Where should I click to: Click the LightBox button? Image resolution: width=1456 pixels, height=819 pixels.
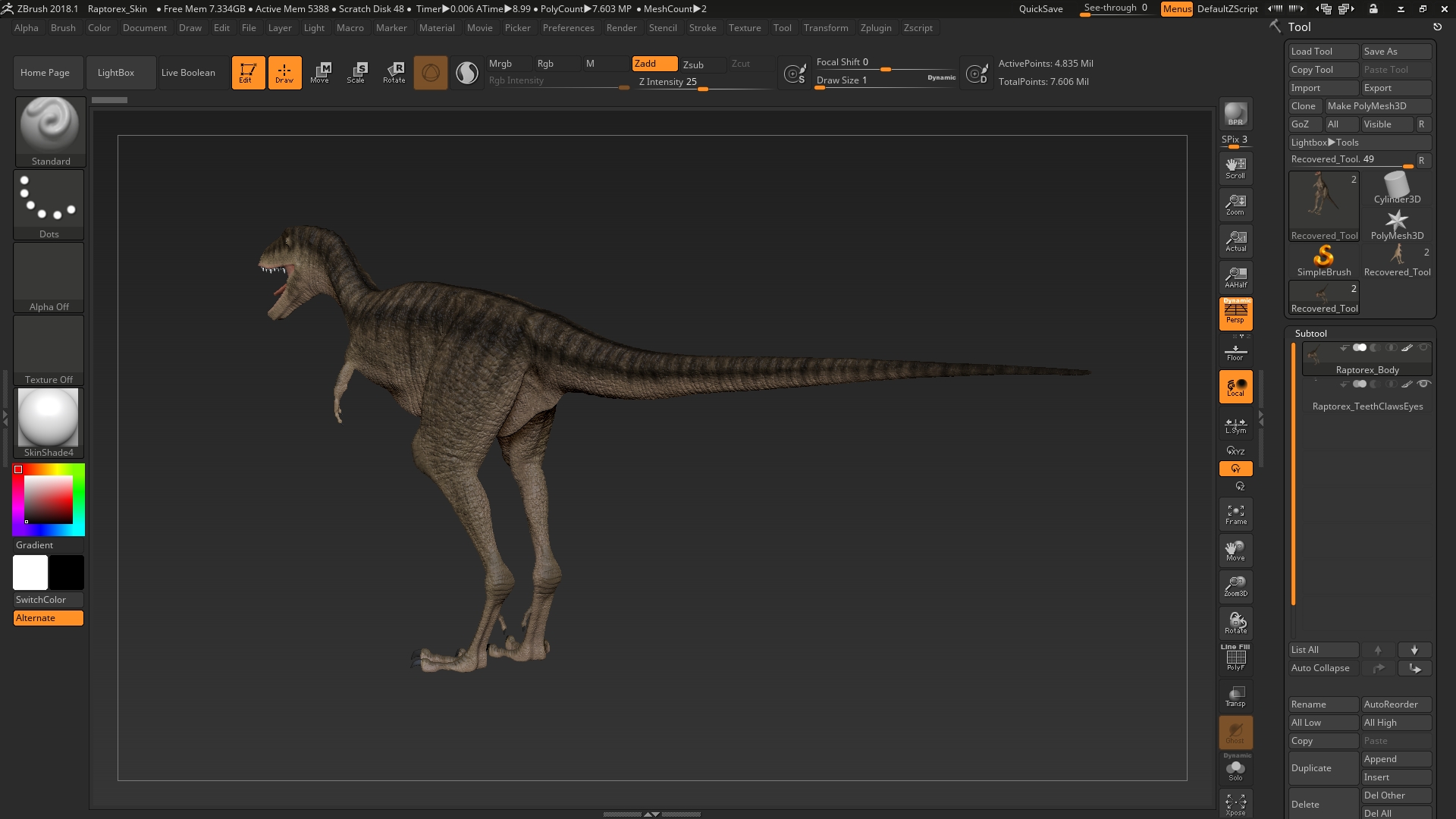(121, 73)
